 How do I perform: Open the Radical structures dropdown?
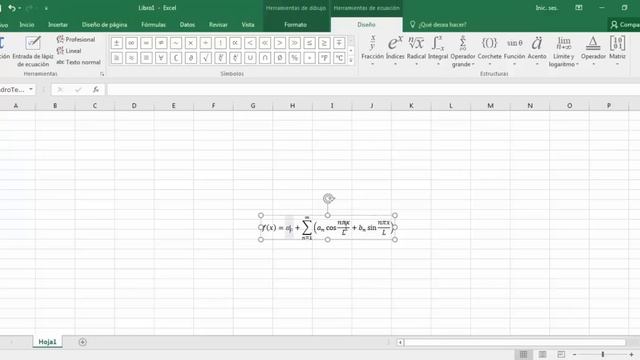point(416,51)
